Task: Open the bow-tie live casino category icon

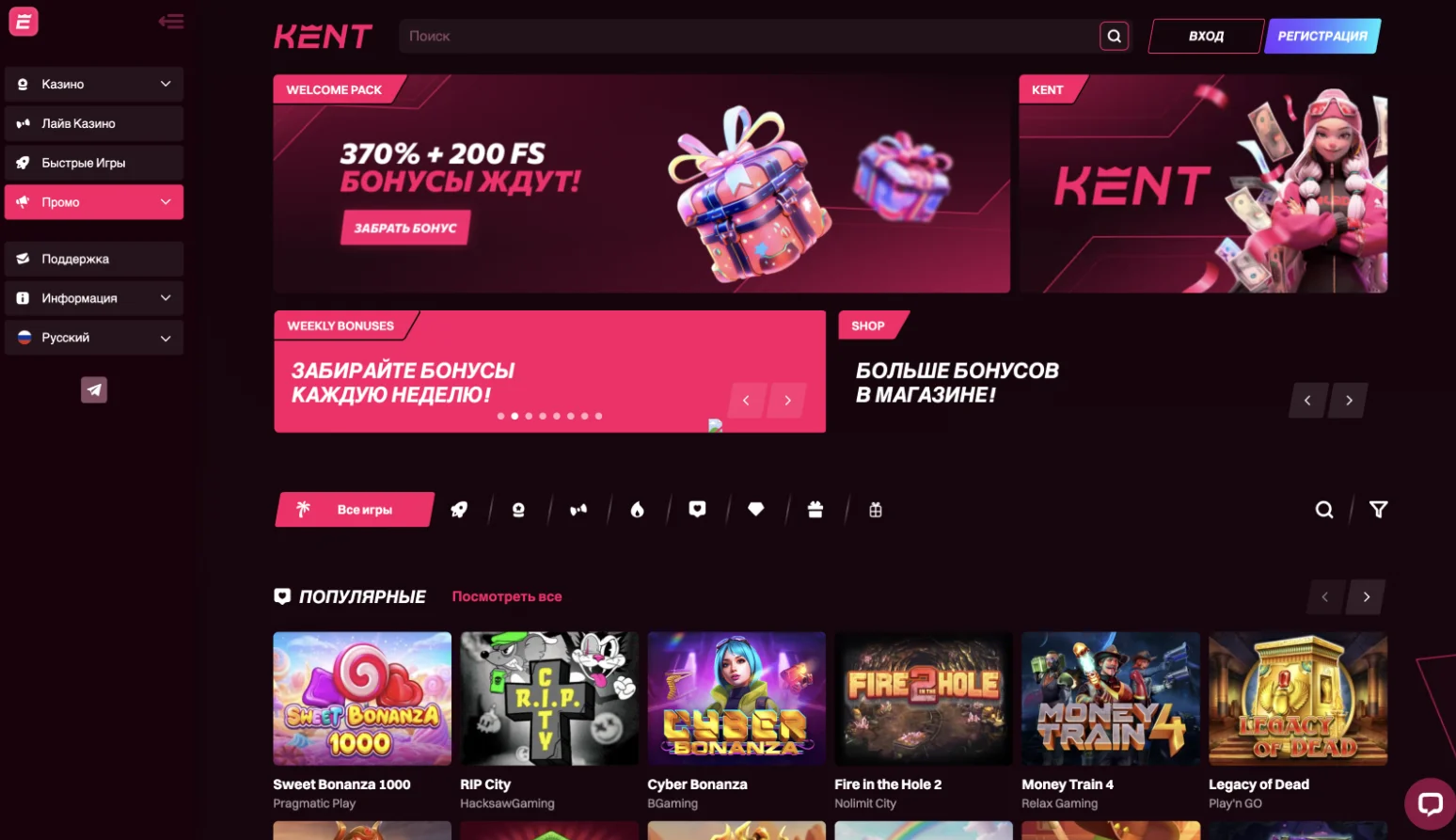Action: pos(578,510)
